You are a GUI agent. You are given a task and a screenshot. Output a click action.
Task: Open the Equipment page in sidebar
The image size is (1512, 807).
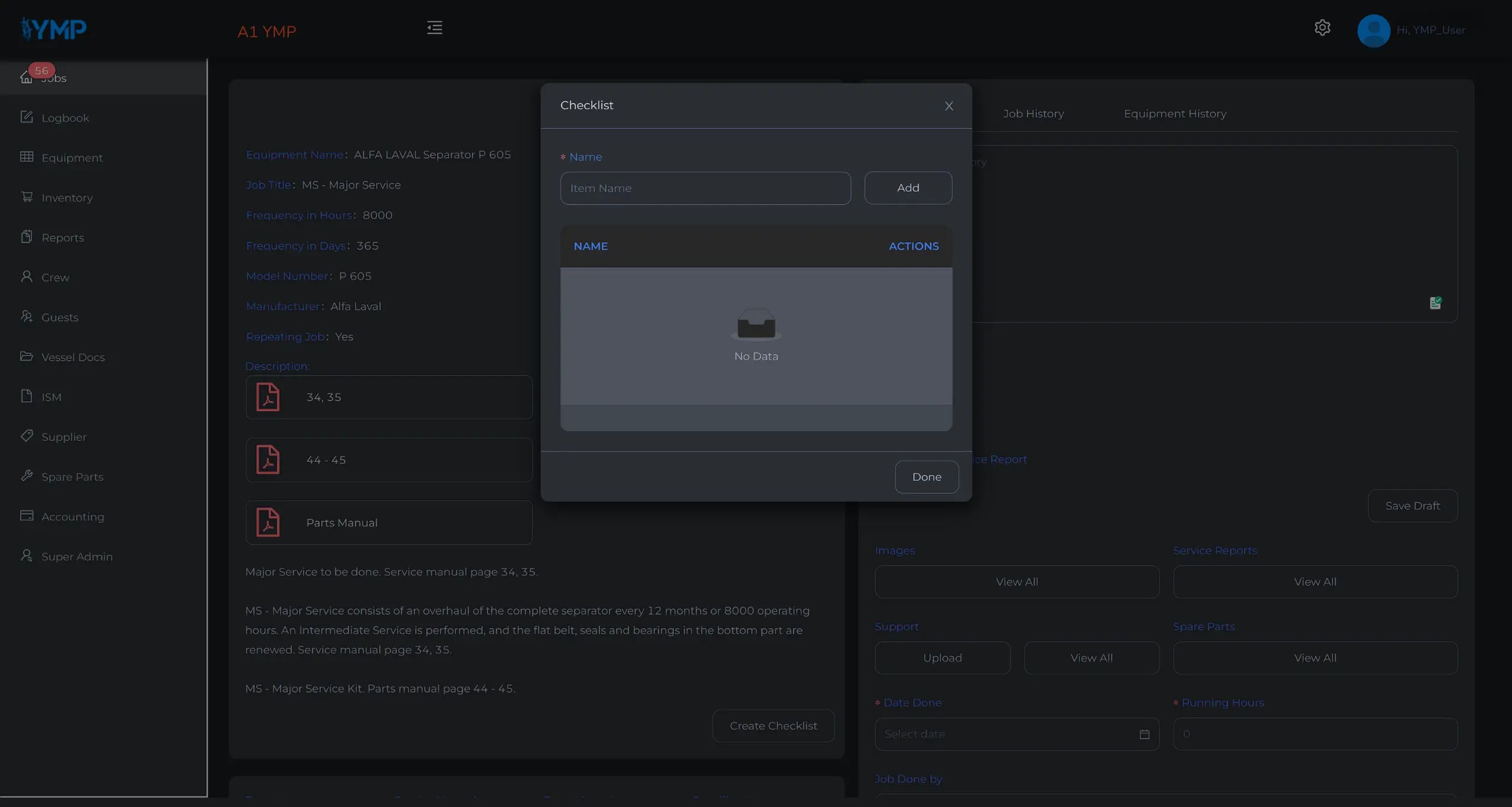(x=71, y=158)
